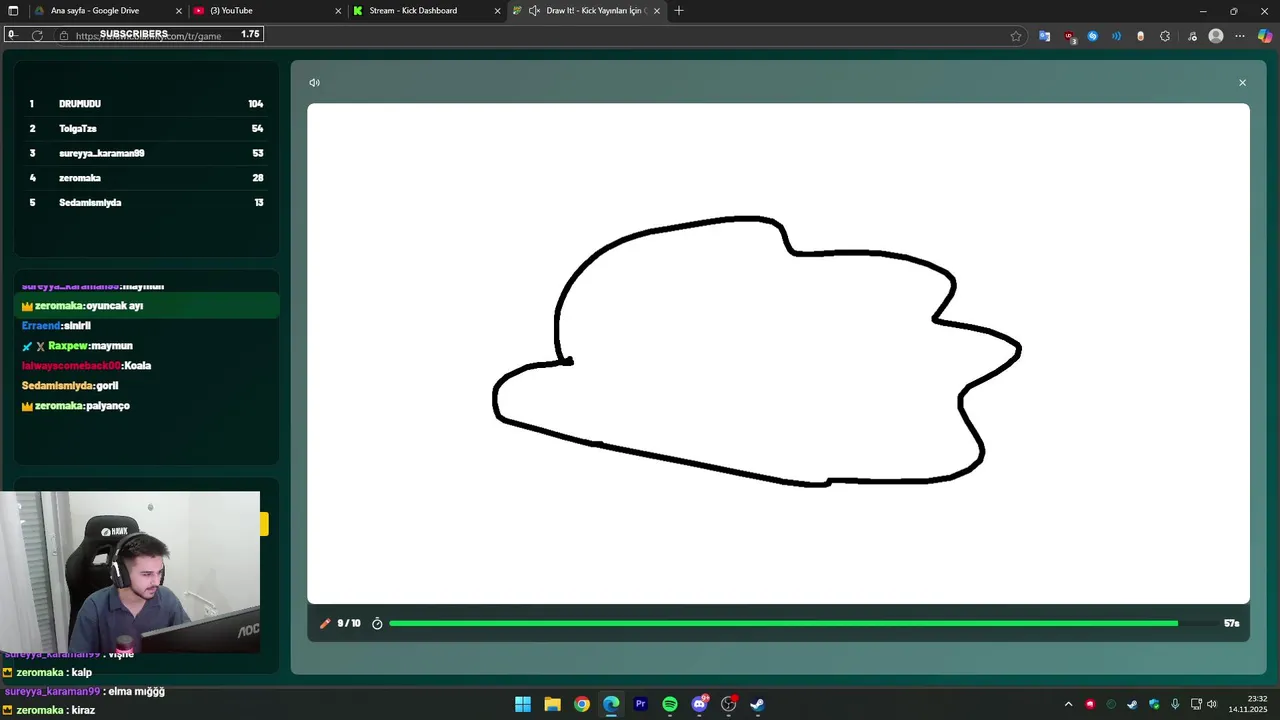Select DRUMUDU in the leaderboard
1280x720 pixels.
pos(146,104)
